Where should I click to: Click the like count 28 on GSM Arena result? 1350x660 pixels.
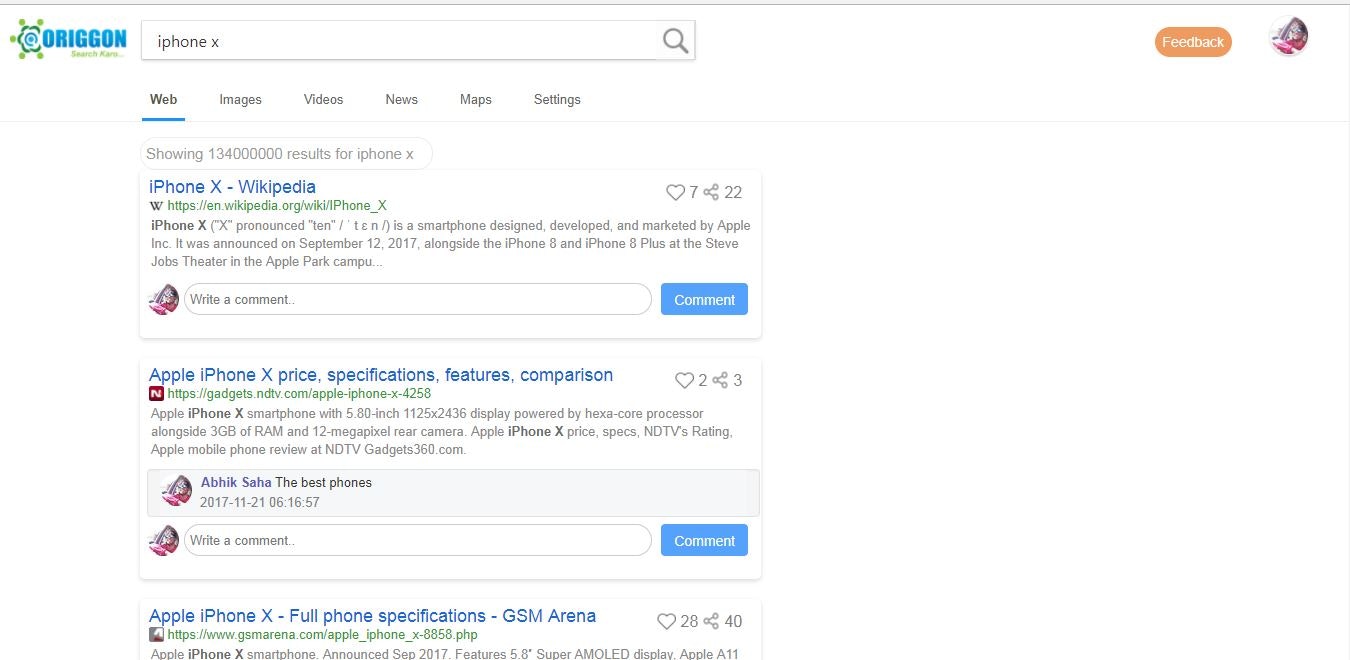tap(689, 621)
